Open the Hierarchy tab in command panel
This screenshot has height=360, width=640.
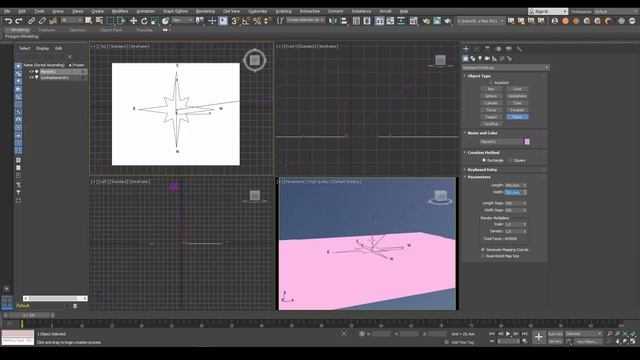pyautogui.click(x=487, y=49)
